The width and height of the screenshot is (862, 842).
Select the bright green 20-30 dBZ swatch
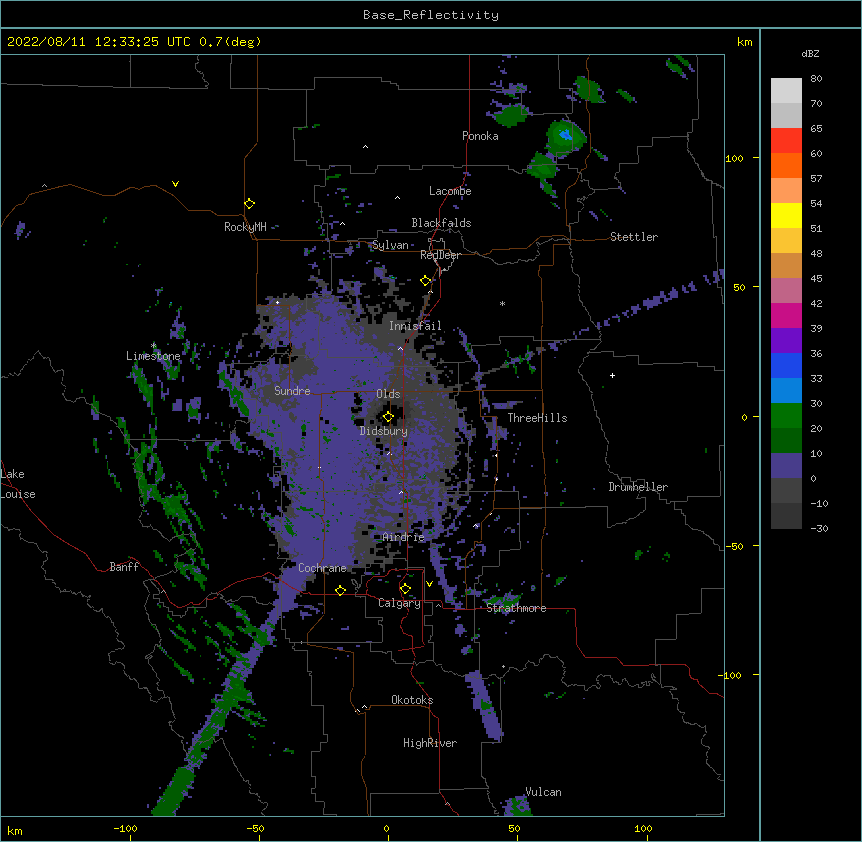point(786,416)
